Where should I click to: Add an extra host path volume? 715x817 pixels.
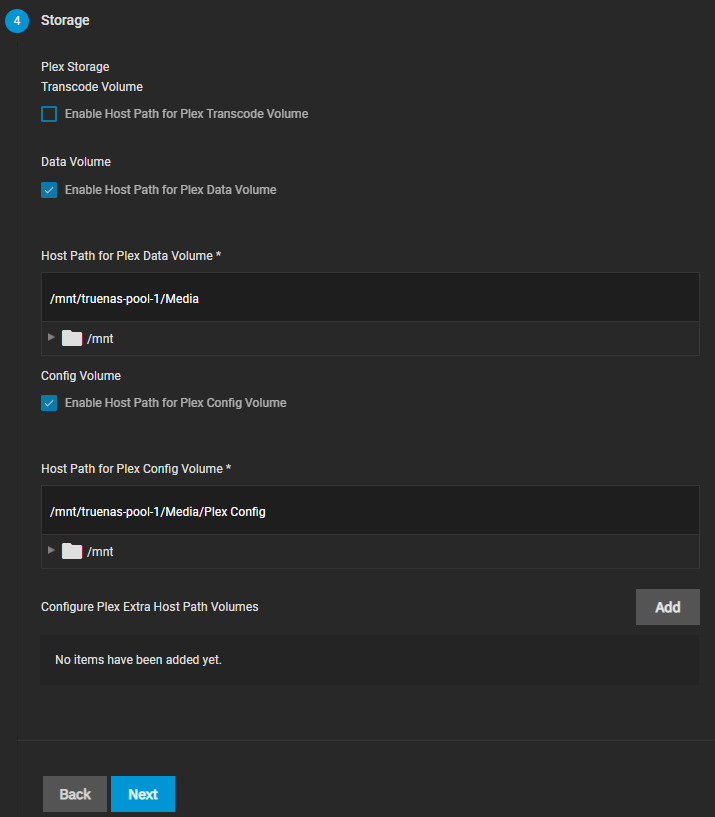(x=668, y=607)
